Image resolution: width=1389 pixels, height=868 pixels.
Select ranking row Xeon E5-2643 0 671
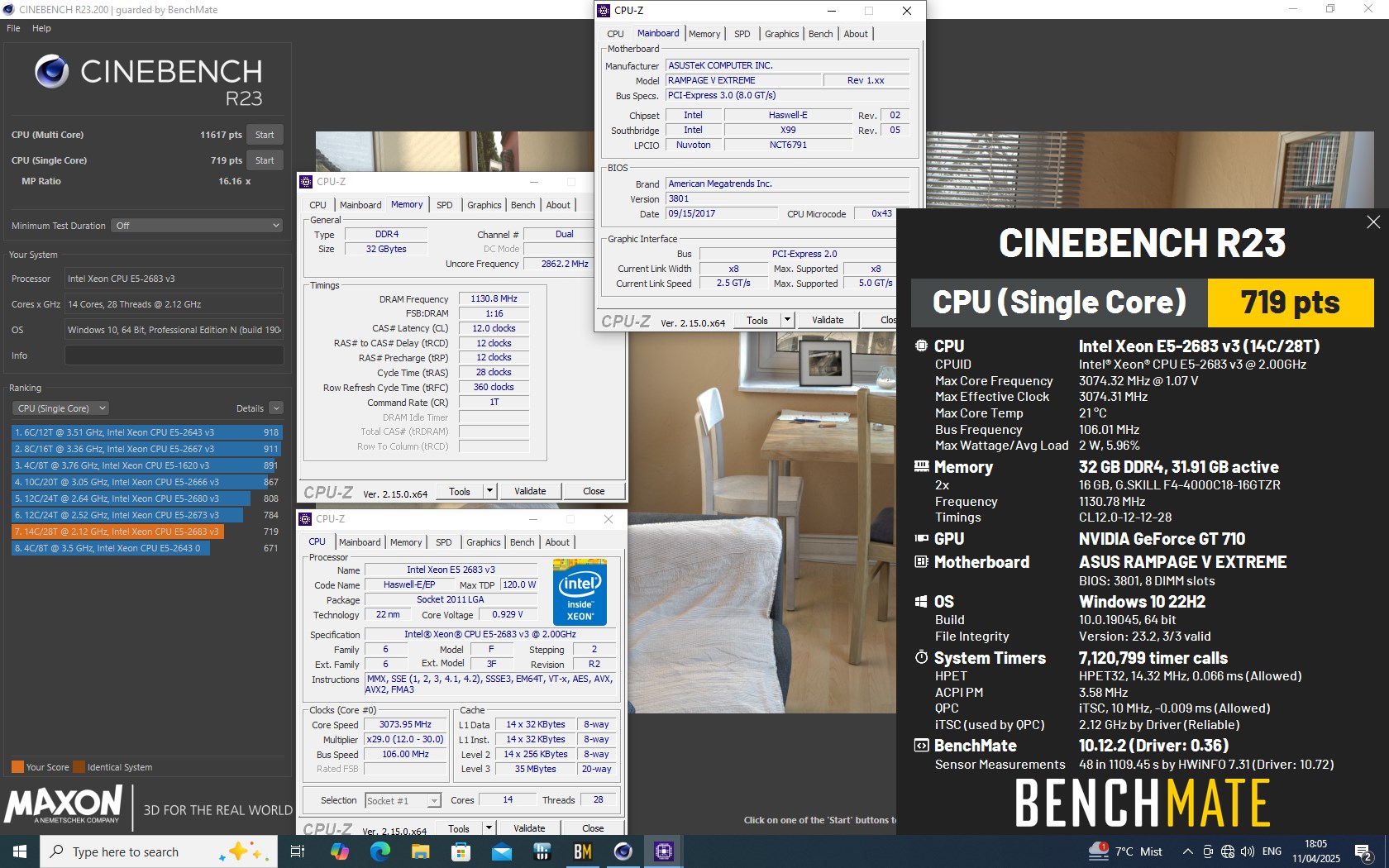pyautogui.click(x=146, y=548)
